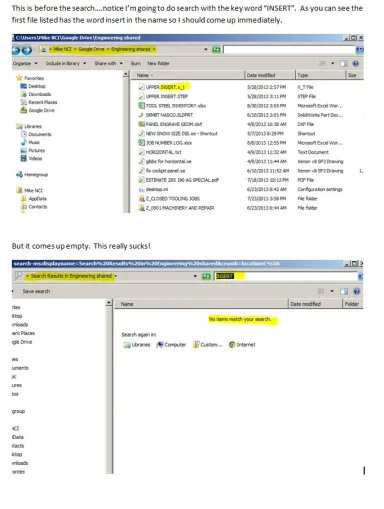Open Google Drive under Favorites
The image size is (384, 509).
pos(37,110)
